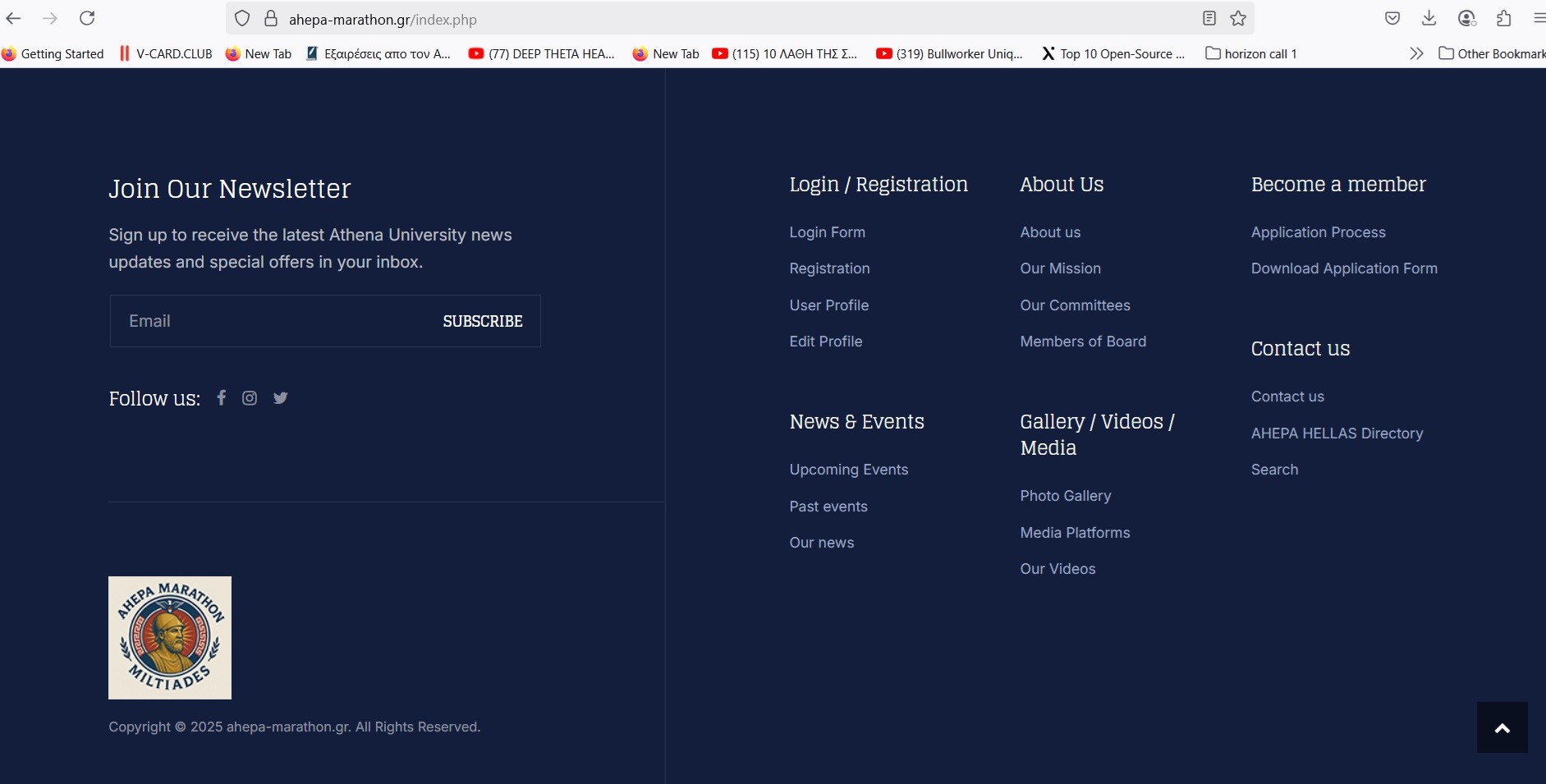Focus the address bar showing ahepa-marathon.gr/index.php
Viewport: 1546px width, 784px height.
tap(739, 19)
